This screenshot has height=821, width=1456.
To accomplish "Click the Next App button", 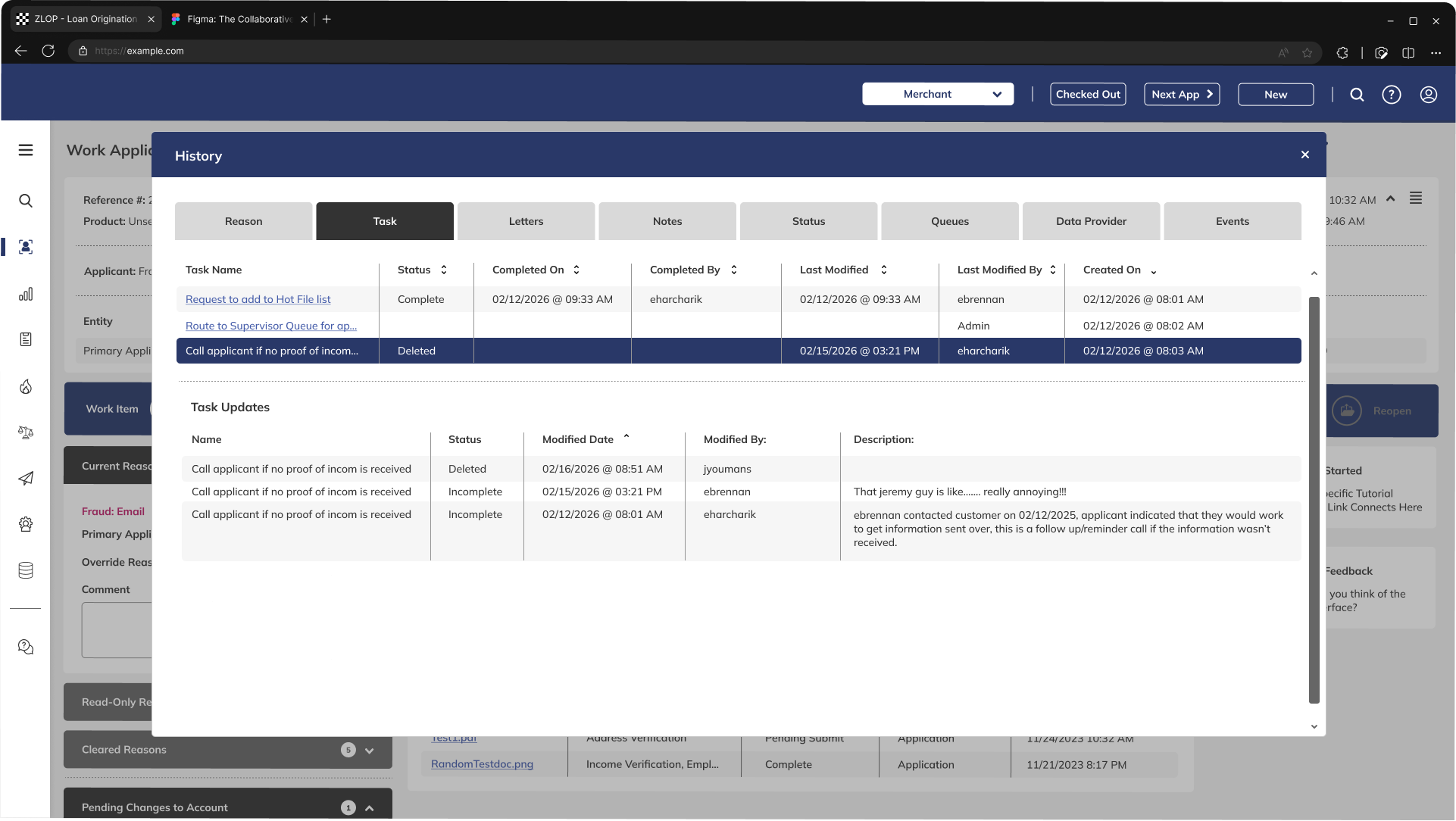I will tap(1182, 94).
